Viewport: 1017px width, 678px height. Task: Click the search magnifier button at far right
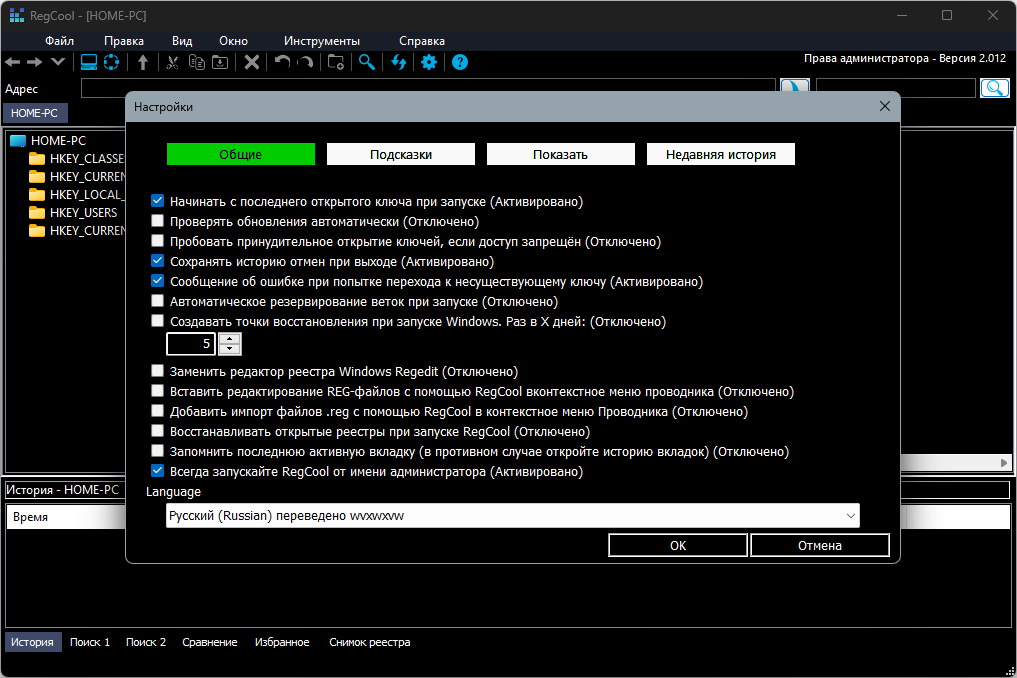click(994, 88)
